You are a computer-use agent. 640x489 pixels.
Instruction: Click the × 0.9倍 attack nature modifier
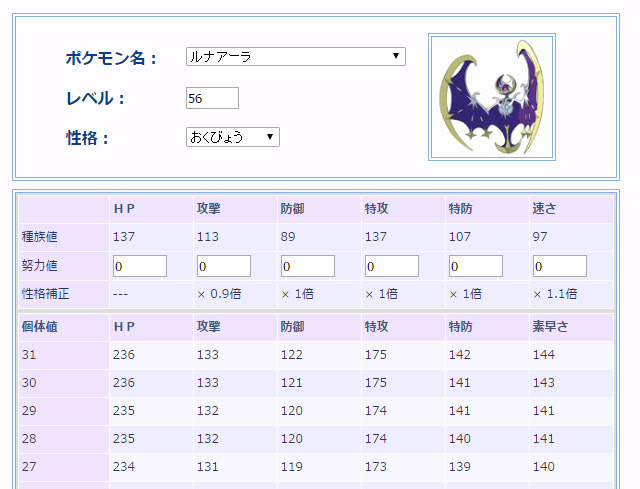pyautogui.click(x=220, y=294)
